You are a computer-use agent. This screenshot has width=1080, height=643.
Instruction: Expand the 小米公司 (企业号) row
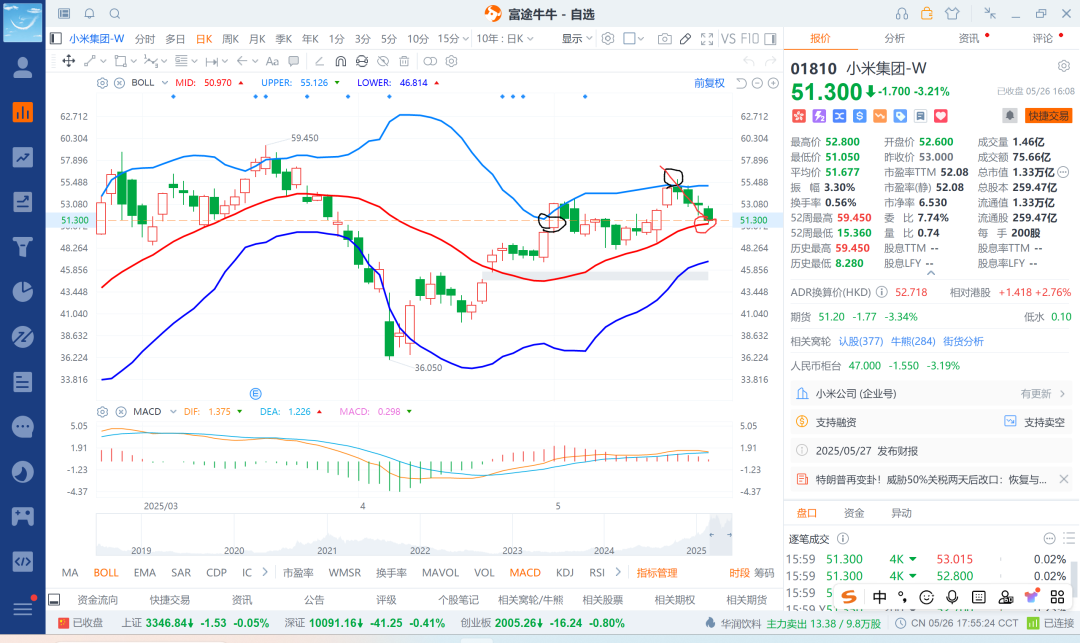[931, 394]
